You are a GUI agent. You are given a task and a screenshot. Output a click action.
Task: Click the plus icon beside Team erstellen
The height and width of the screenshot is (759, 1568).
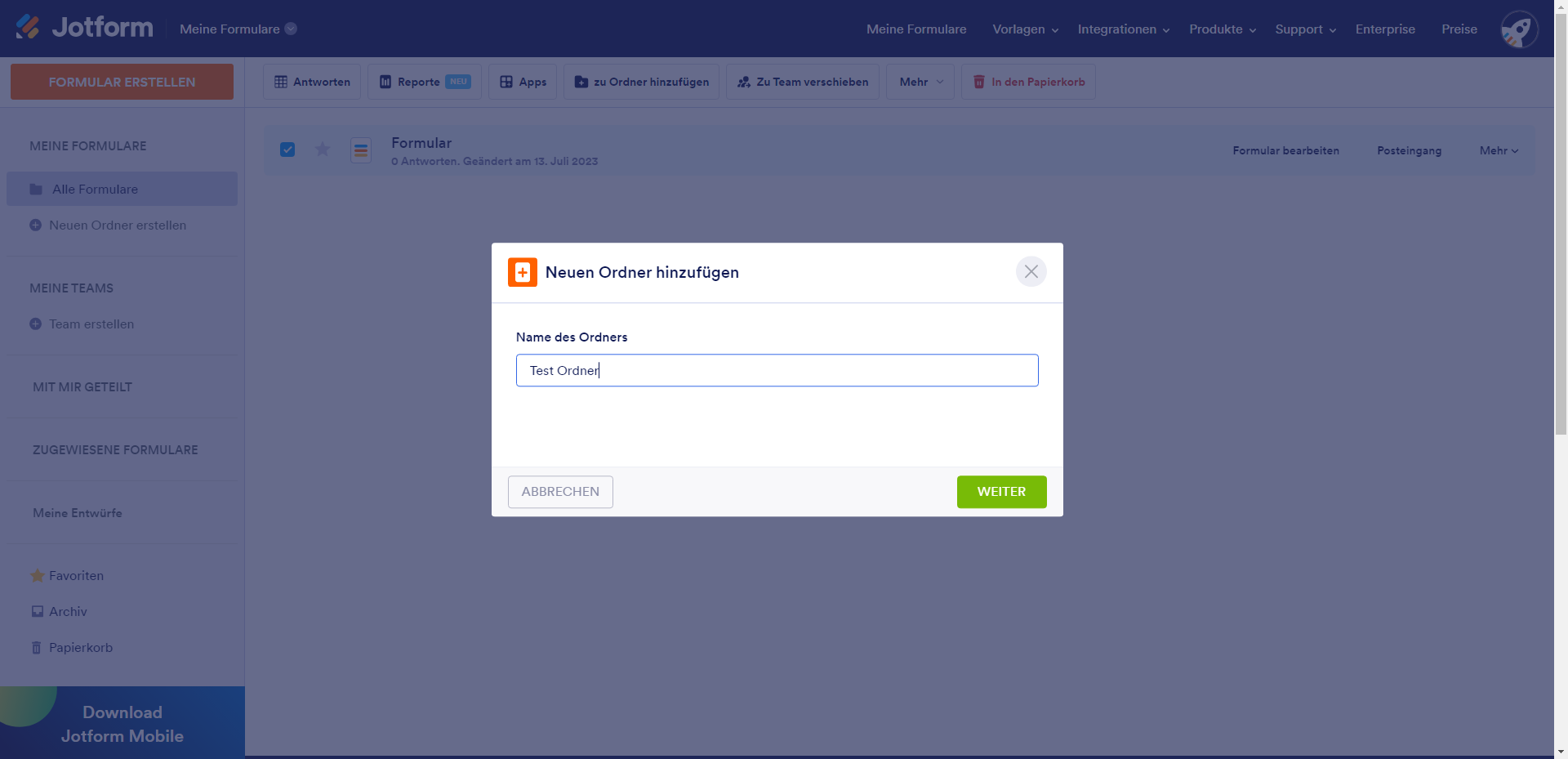pos(35,324)
